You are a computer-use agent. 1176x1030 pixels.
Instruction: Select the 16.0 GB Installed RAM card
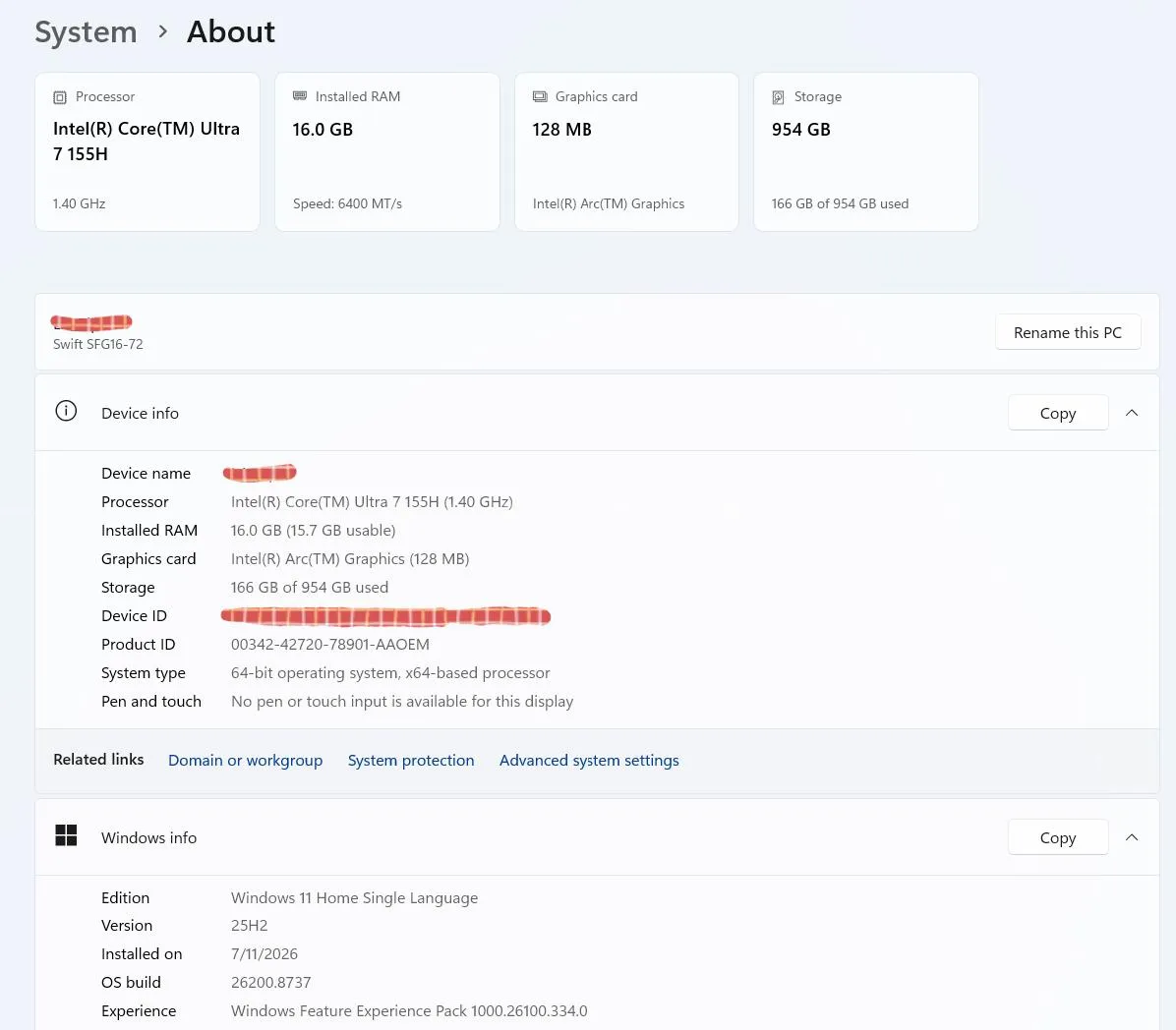coord(387,152)
